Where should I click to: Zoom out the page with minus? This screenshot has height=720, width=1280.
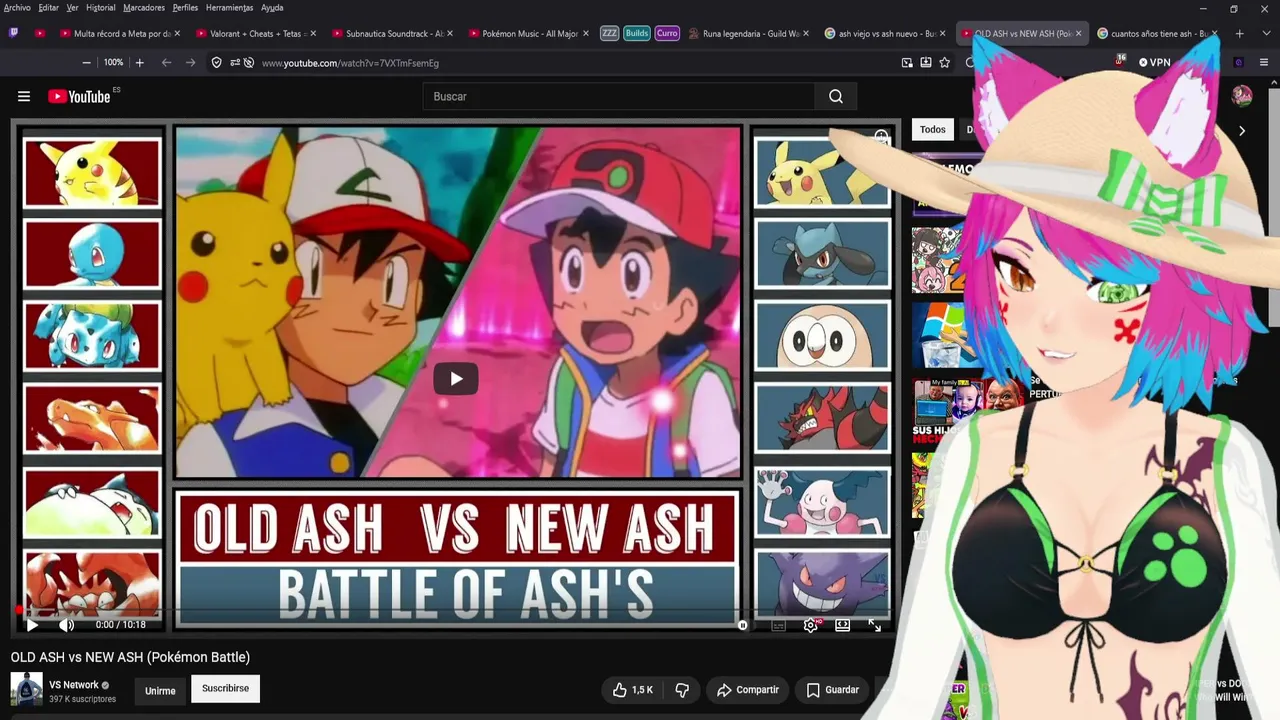[86, 62]
